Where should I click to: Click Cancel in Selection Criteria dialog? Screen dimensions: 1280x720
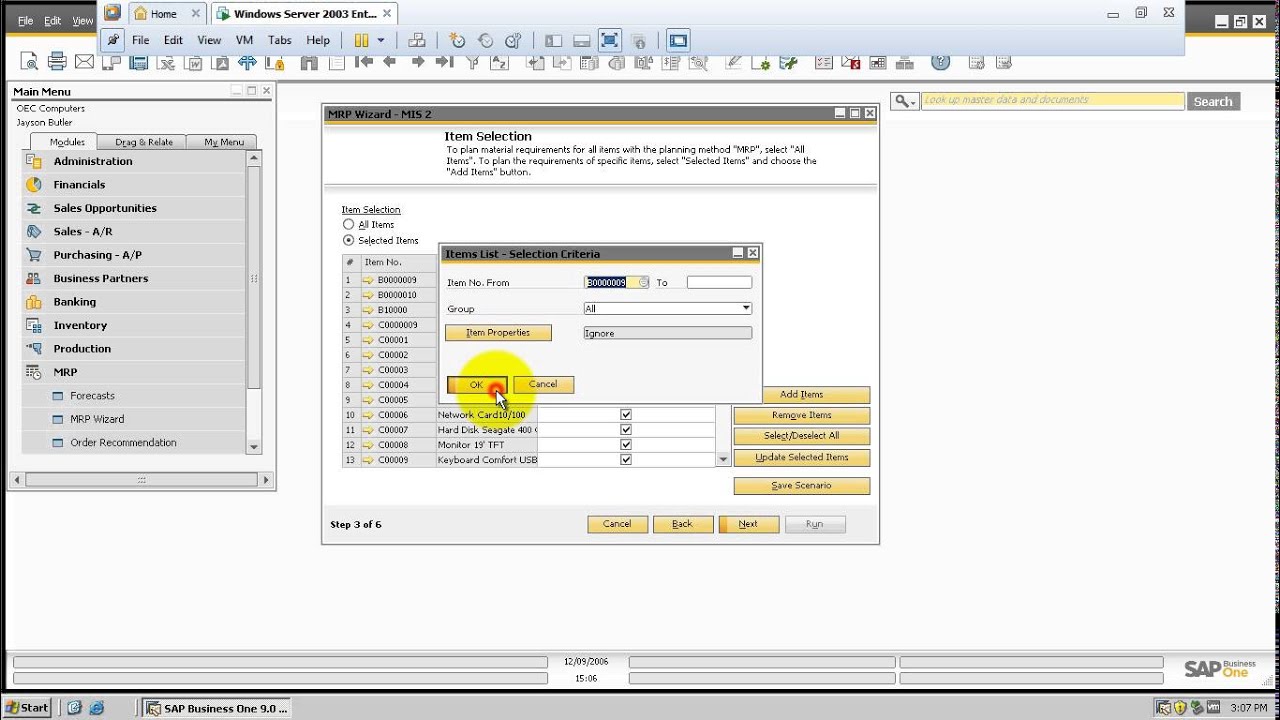tap(543, 385)
